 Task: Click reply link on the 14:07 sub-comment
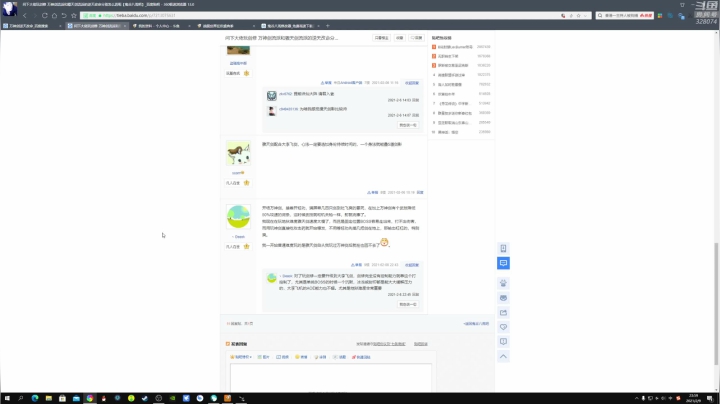[x=416, y=115]
